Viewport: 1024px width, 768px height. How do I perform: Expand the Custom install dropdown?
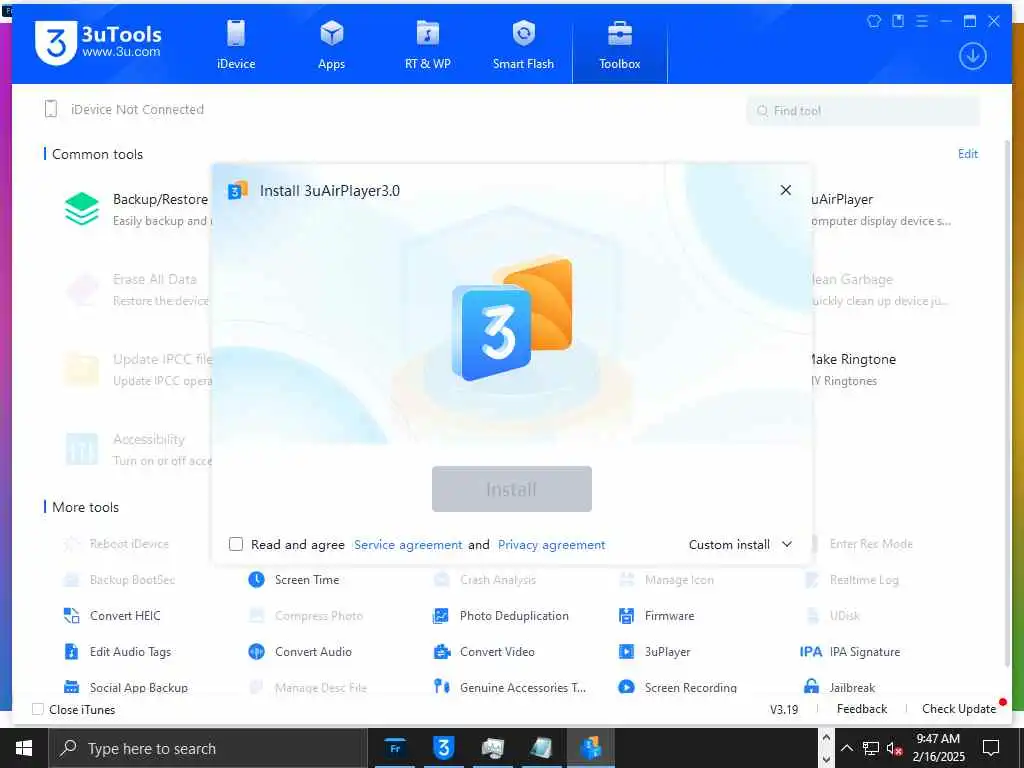(740, 545)
